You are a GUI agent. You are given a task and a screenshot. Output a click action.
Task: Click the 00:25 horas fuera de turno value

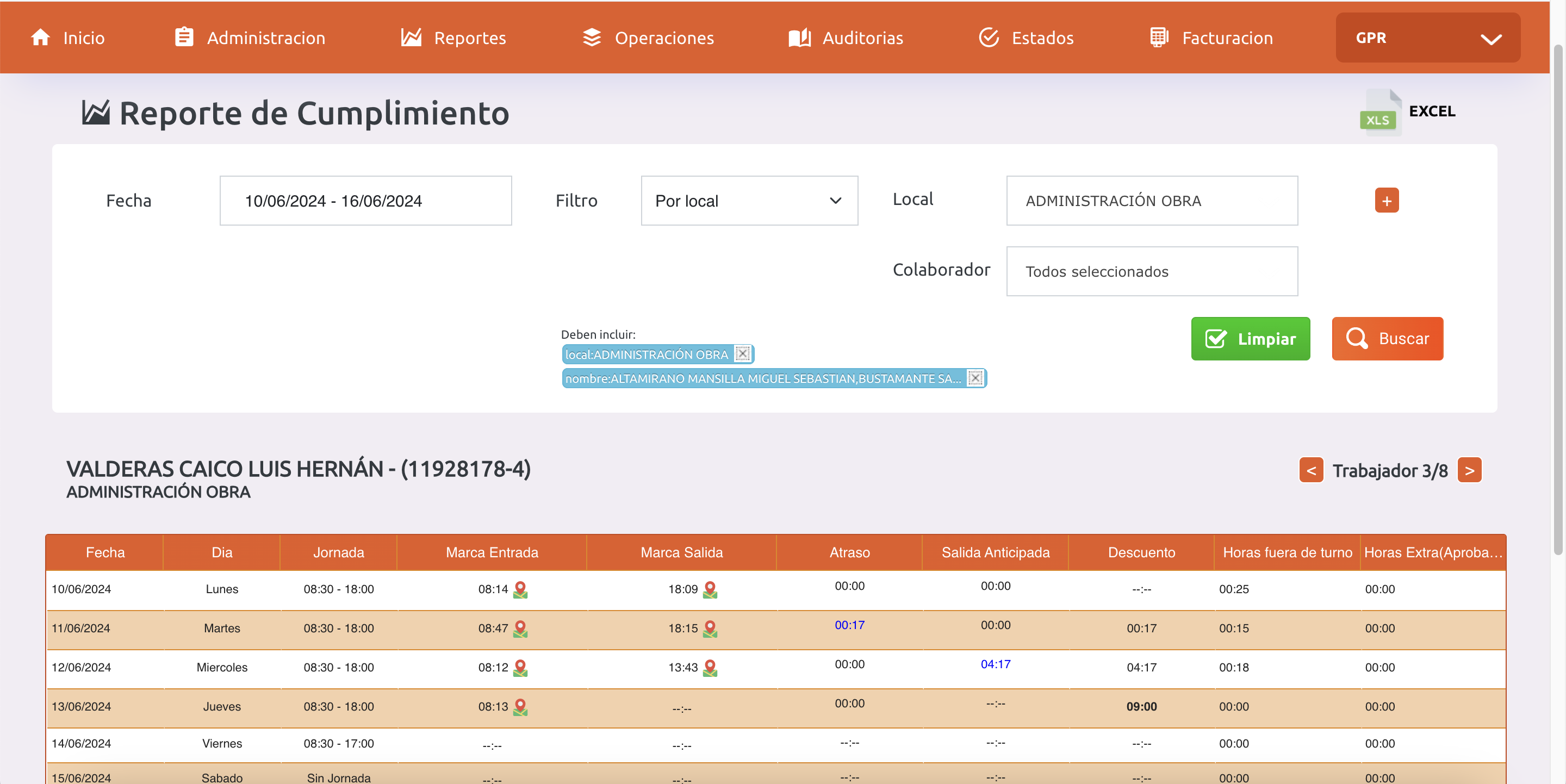coord(1233,589)
